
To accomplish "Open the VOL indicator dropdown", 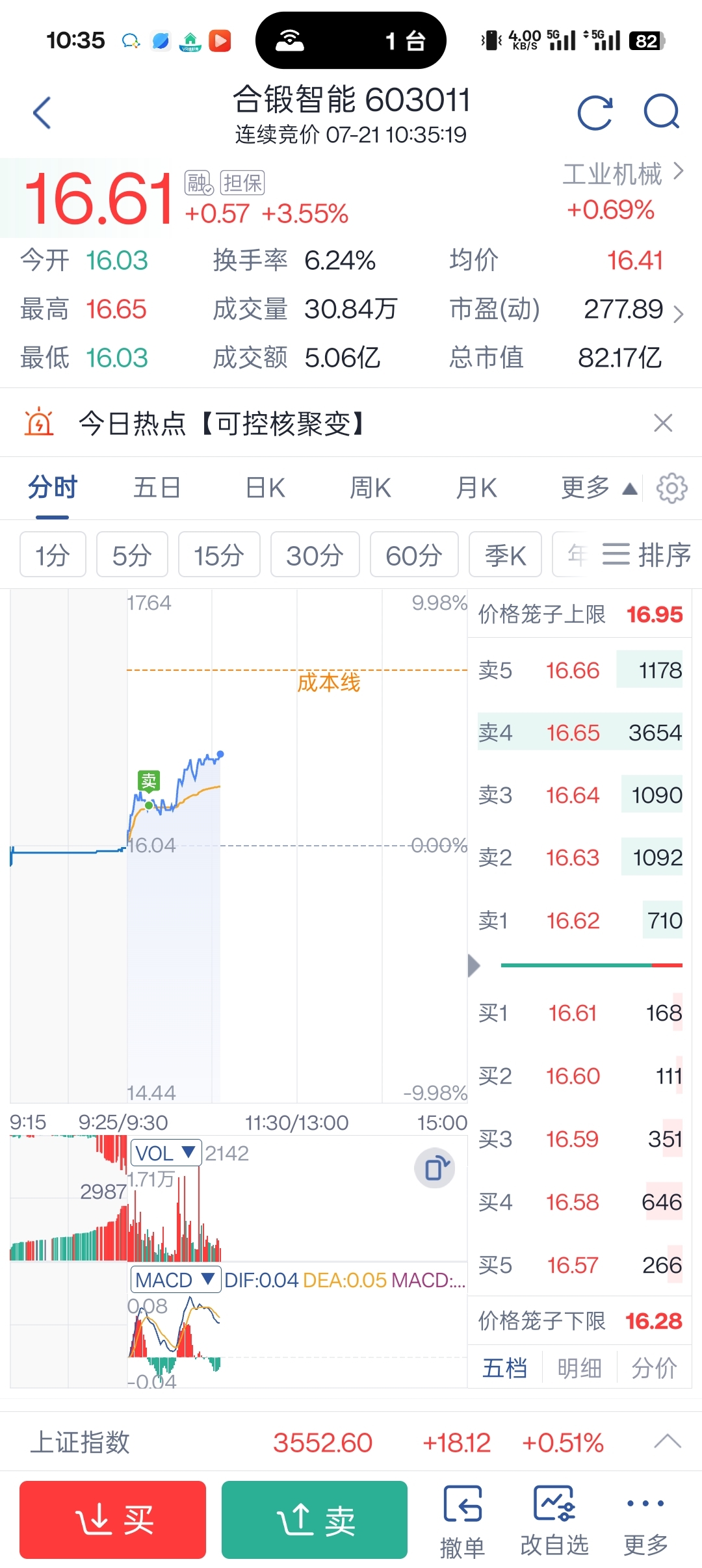I will (x=166, y=1153).
